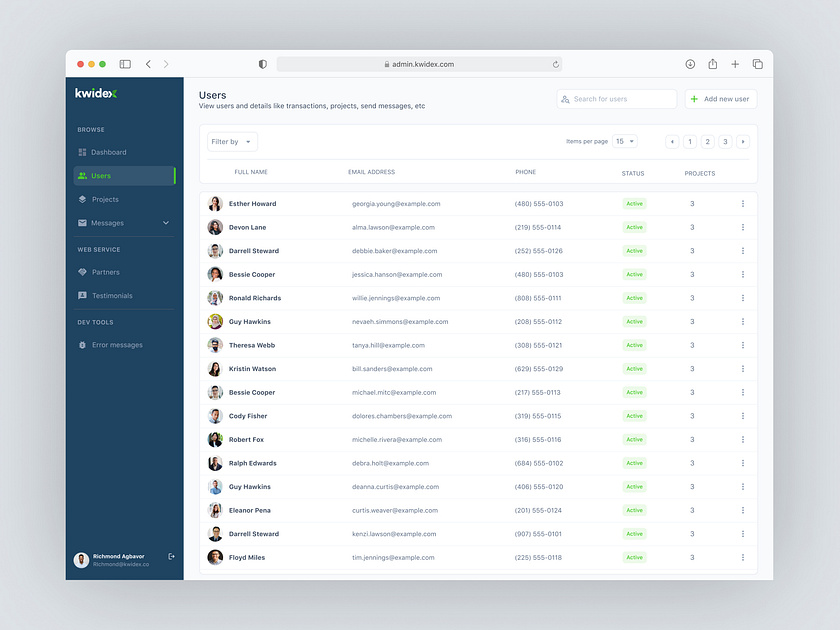Click email dolores.chambers@example.com
840x630 pixels.
tap(402, 416)
